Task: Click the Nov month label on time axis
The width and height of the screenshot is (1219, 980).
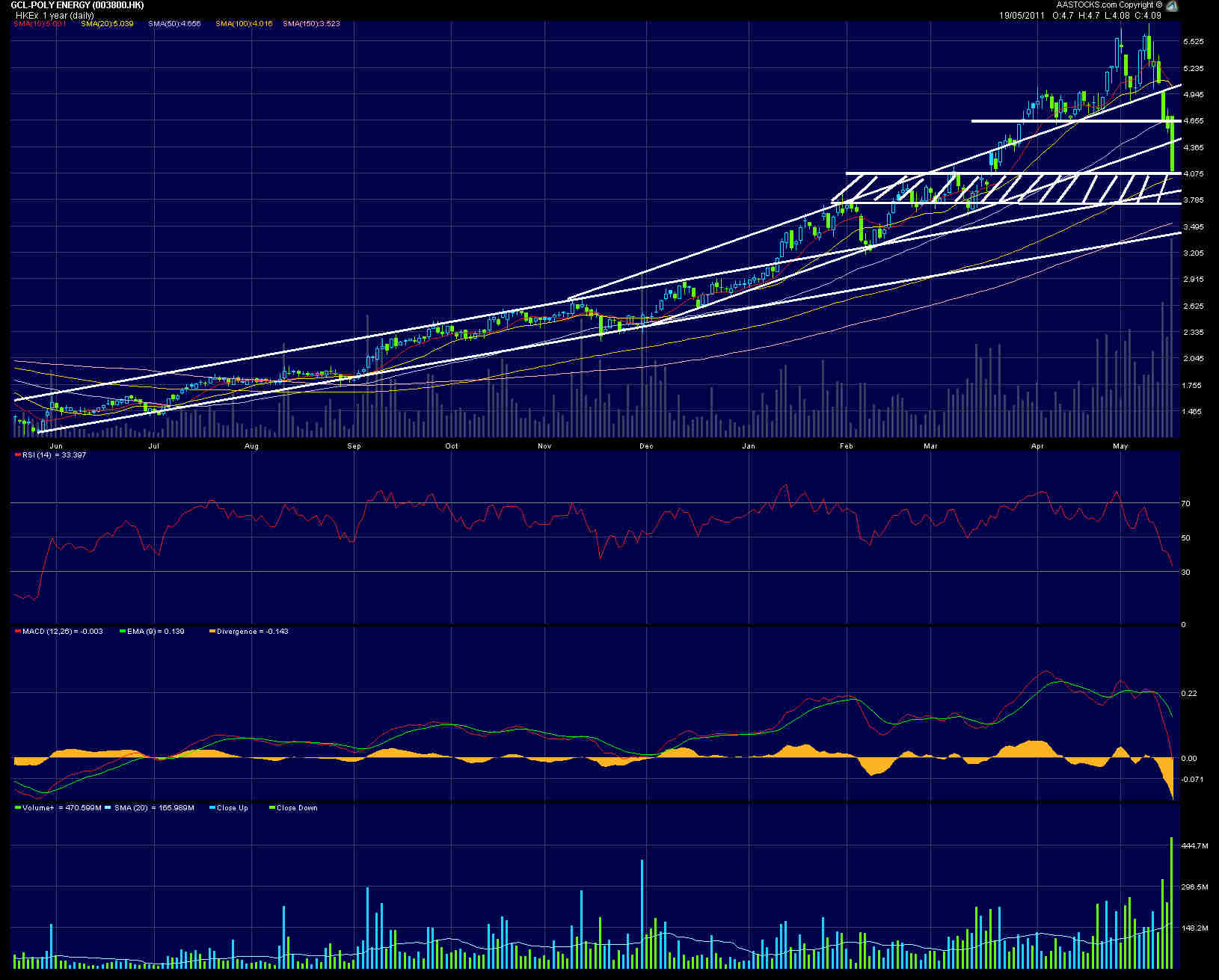Action: pos(544,446)
